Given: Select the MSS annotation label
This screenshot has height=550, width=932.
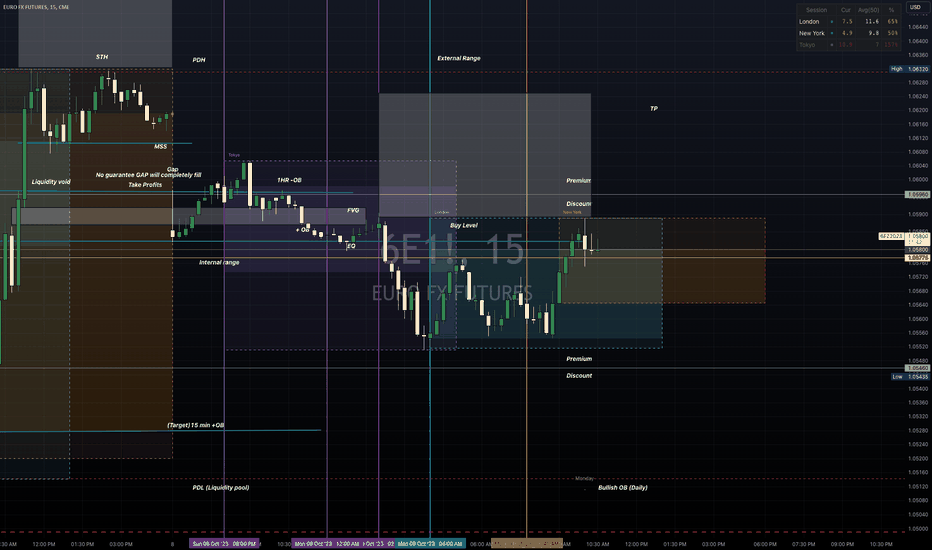Looking at the screenshot, I should click(x=160, y=146).
